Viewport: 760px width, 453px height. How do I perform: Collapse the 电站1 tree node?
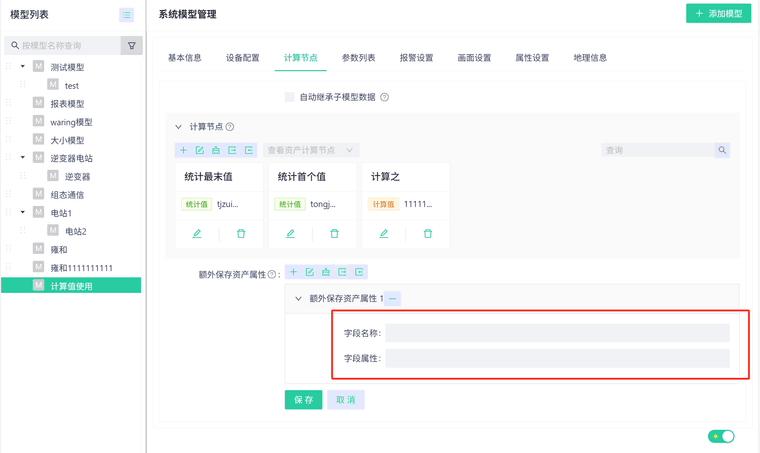click(x=23, y=212)
